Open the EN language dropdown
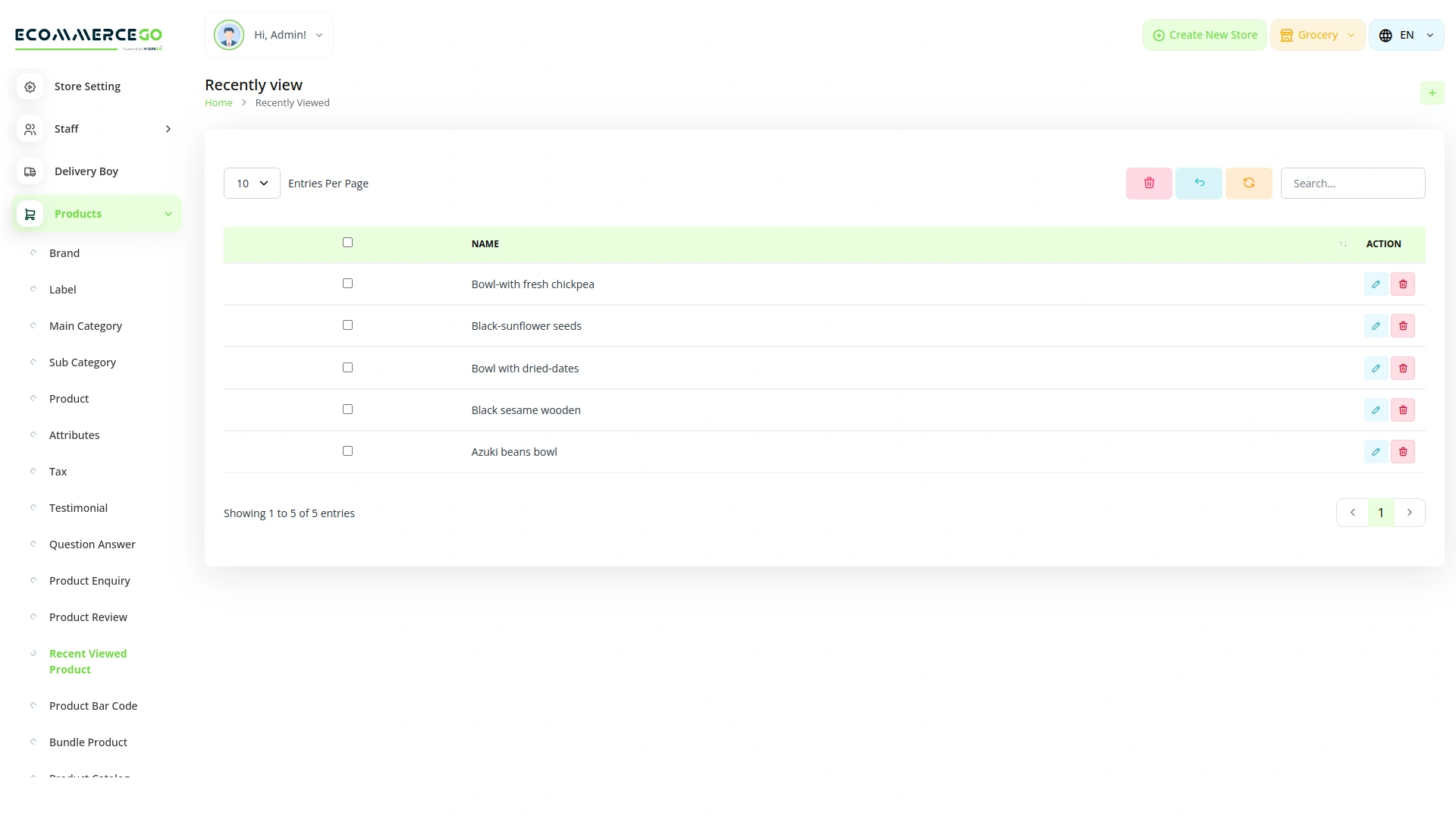The width and height of the screenshot is (1456, 819). point(1406,34)
